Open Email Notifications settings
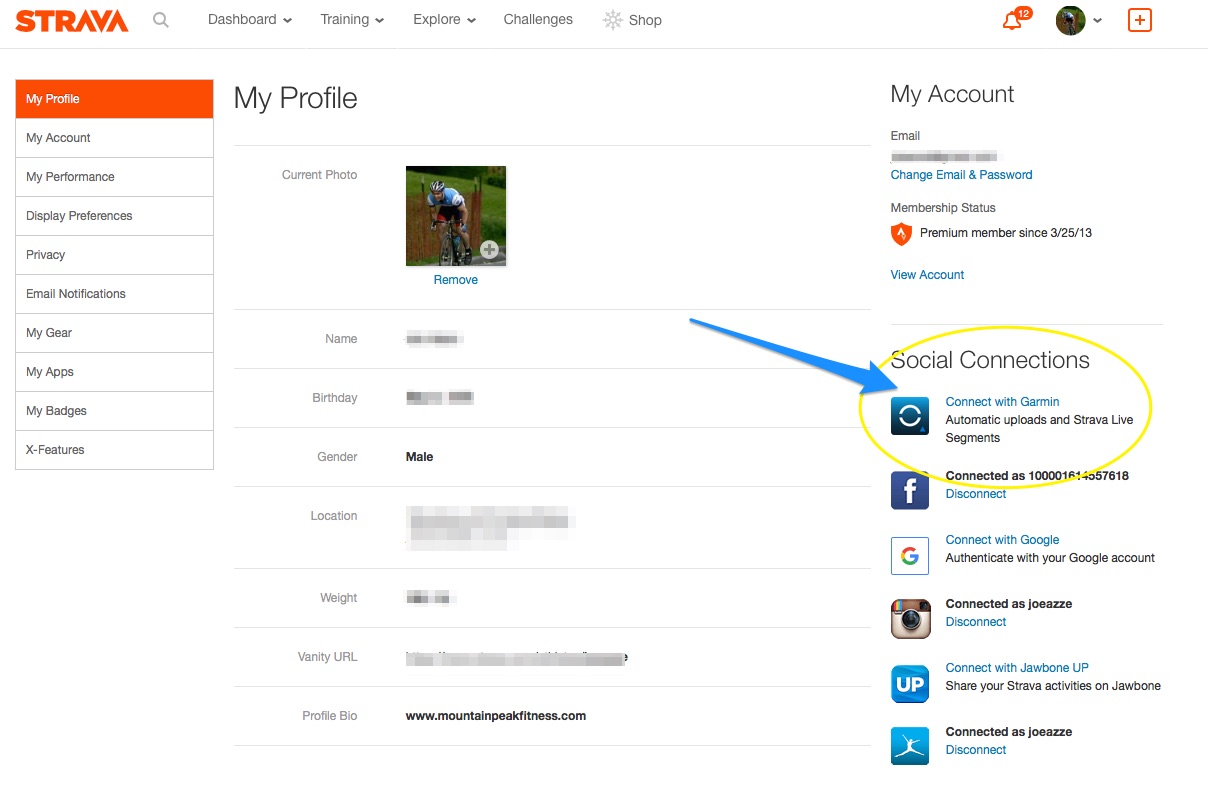 114,294
